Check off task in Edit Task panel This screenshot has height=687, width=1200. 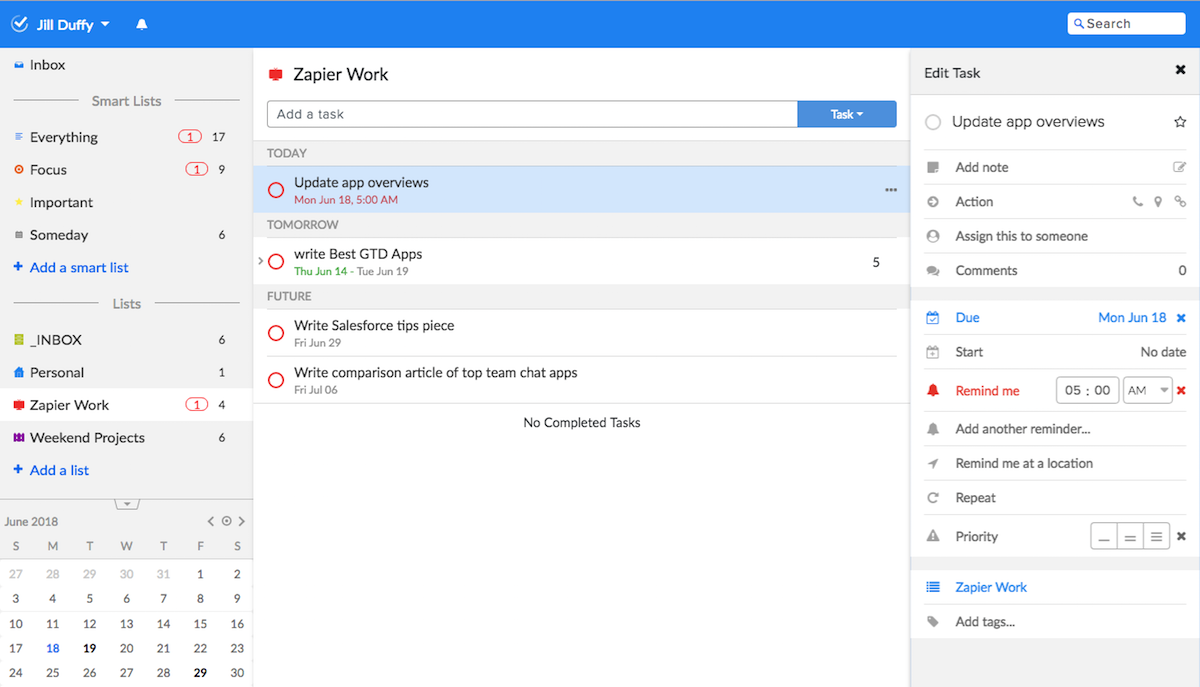pyautogui.click(x=933, y=122)
